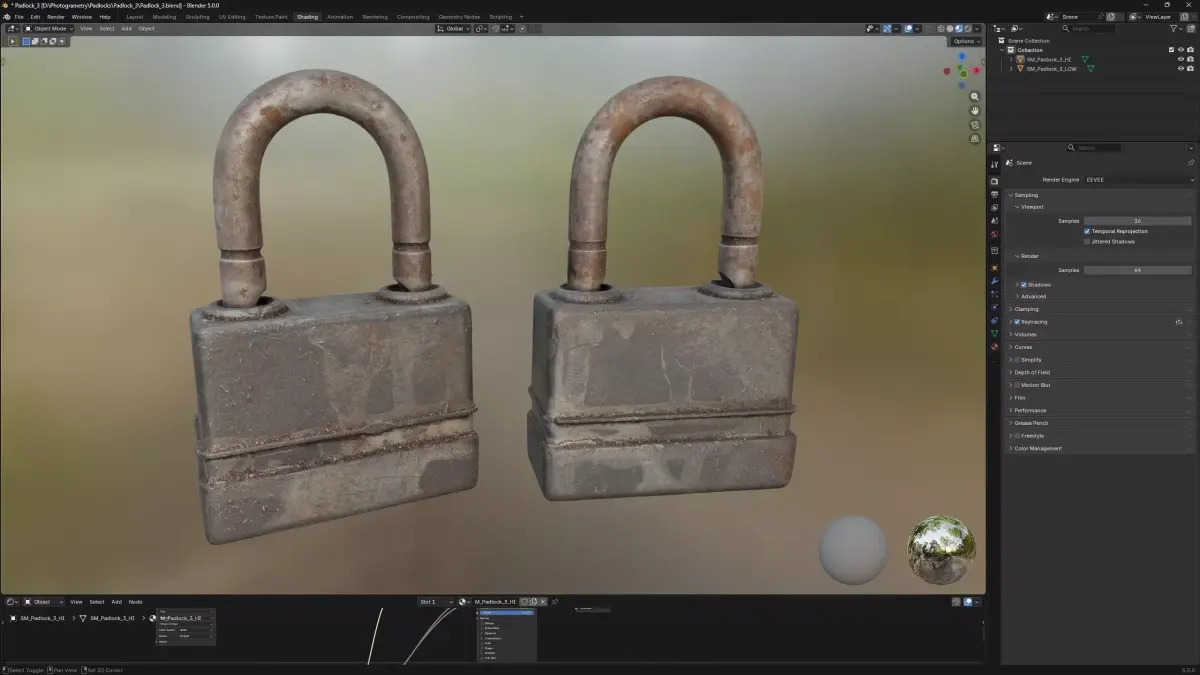1200x675 pixels.
Task: Click the M_Padlock_3_HI material name field
Action: click(x=496, y=601)
